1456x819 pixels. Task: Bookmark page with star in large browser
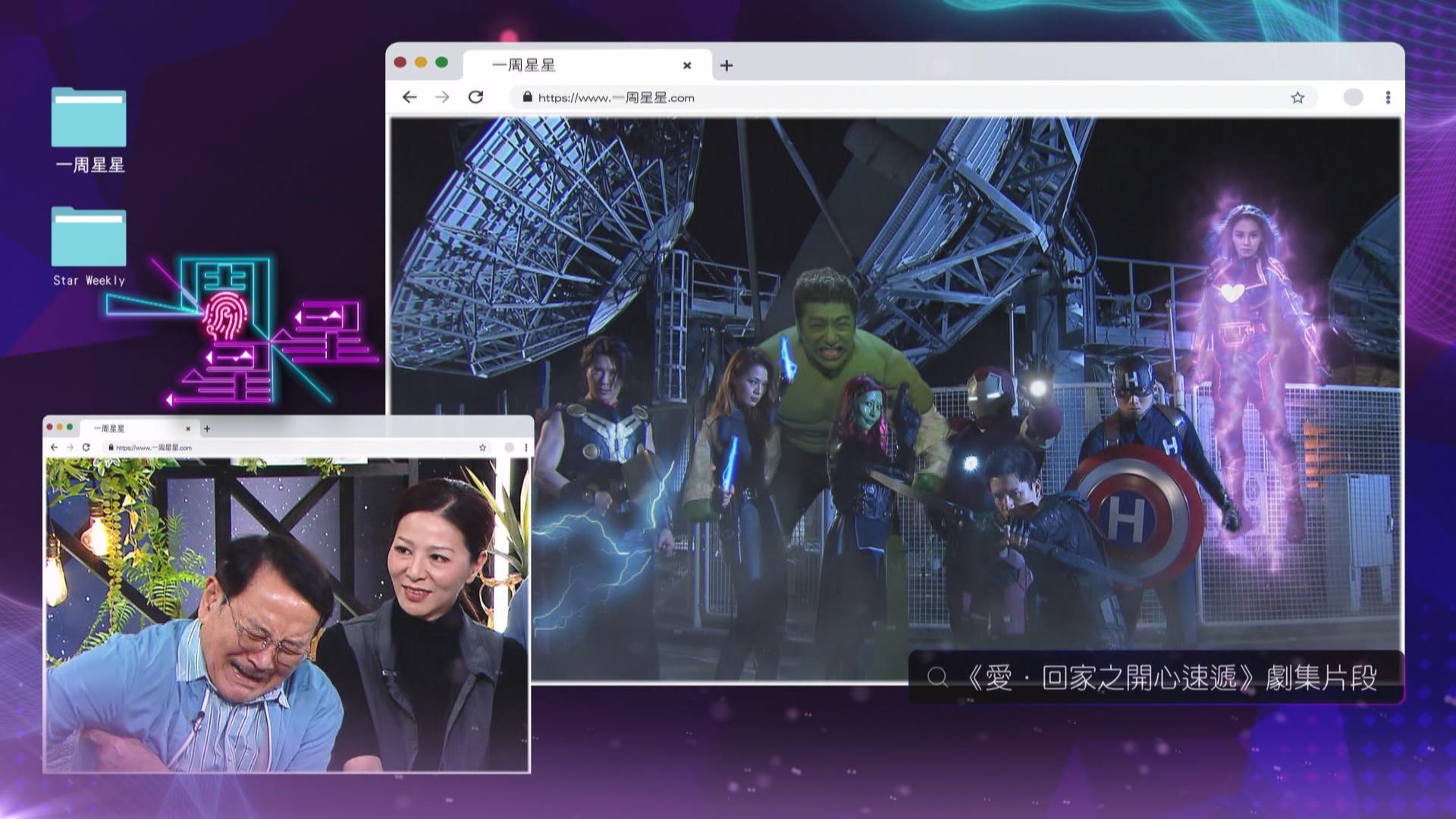pyautogui.click(x=1298, y=97)
